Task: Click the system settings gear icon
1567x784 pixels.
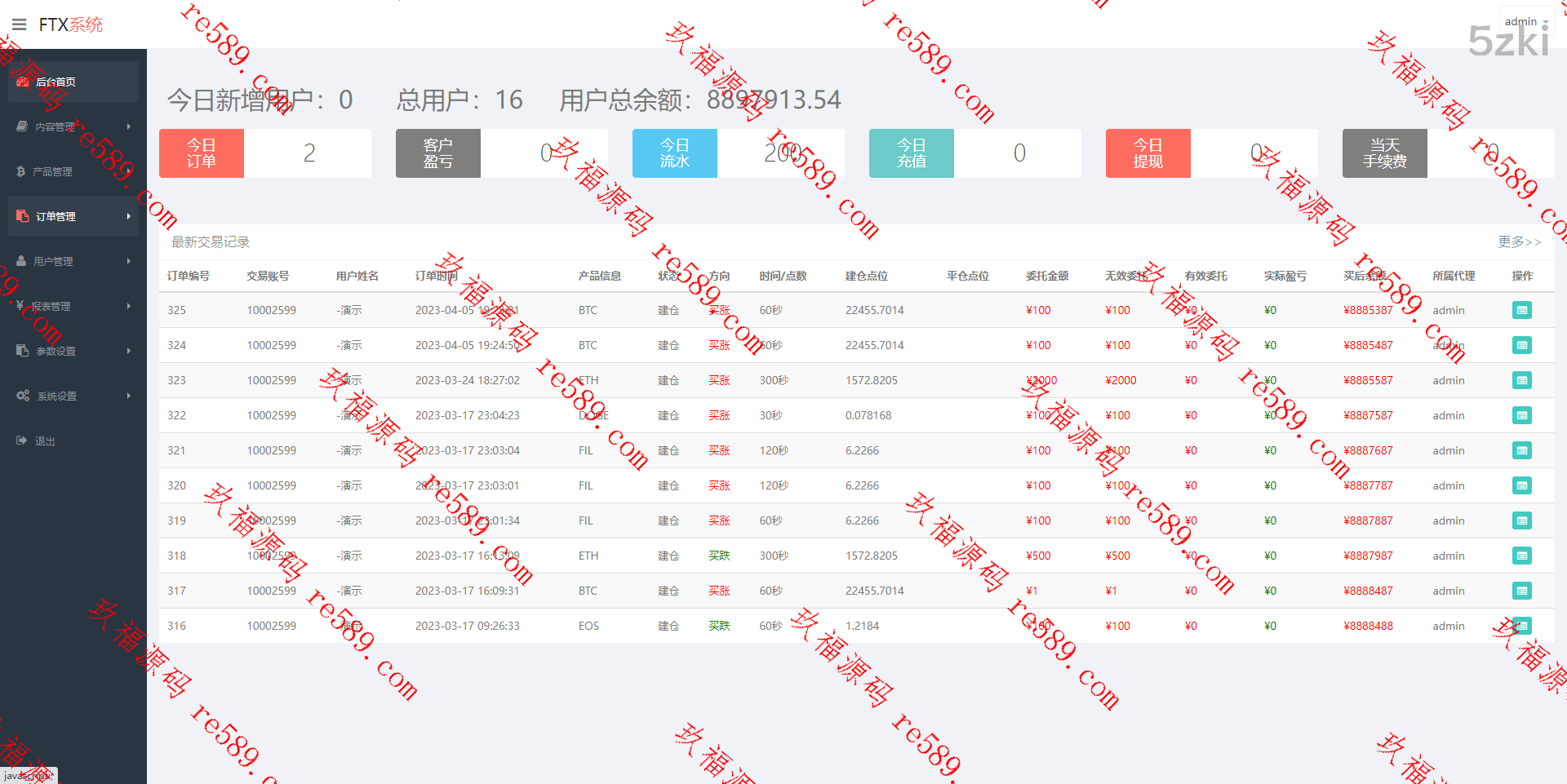Action: (23, 396)
